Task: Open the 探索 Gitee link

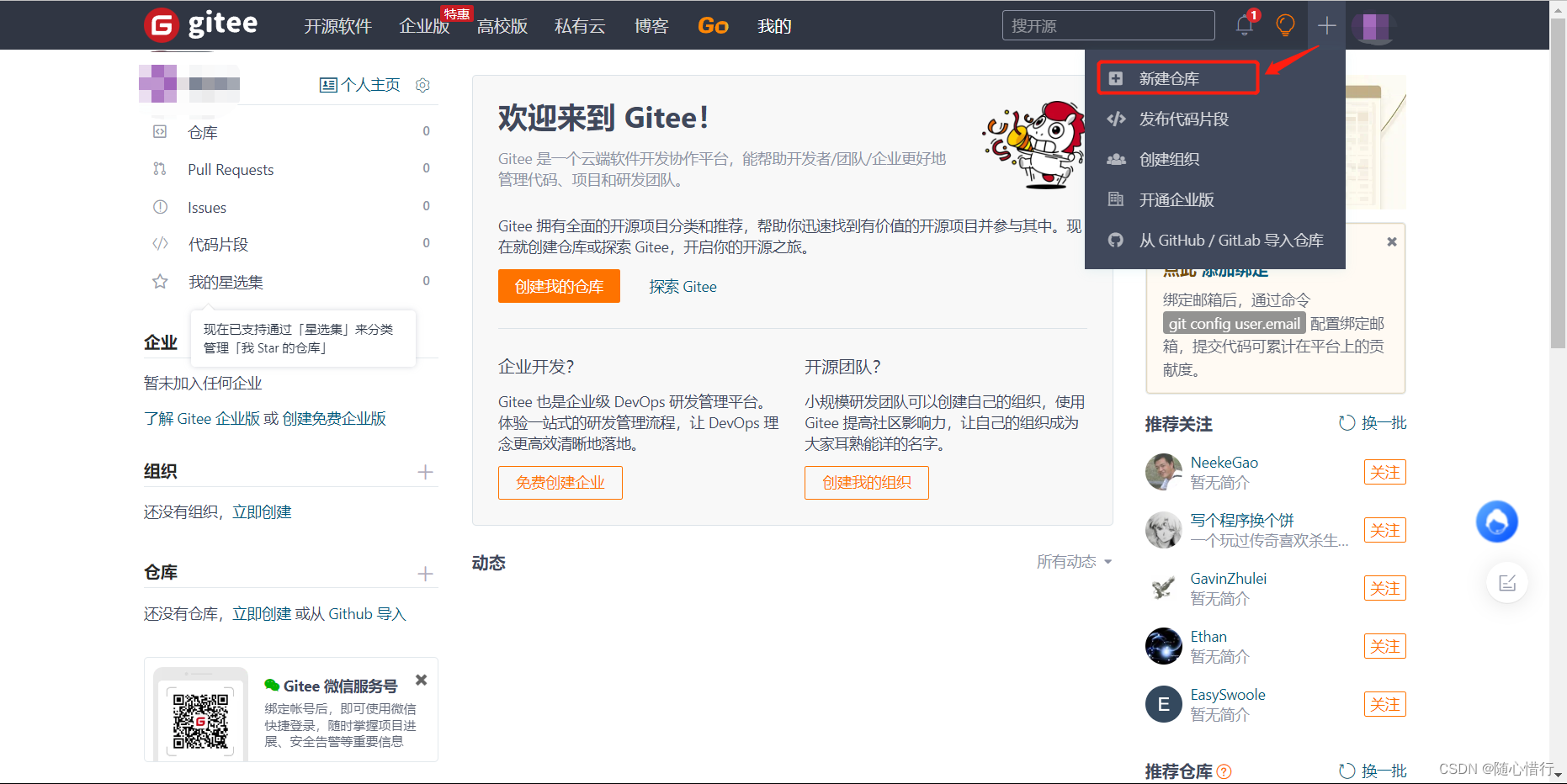Action: [x=683, y=287]
